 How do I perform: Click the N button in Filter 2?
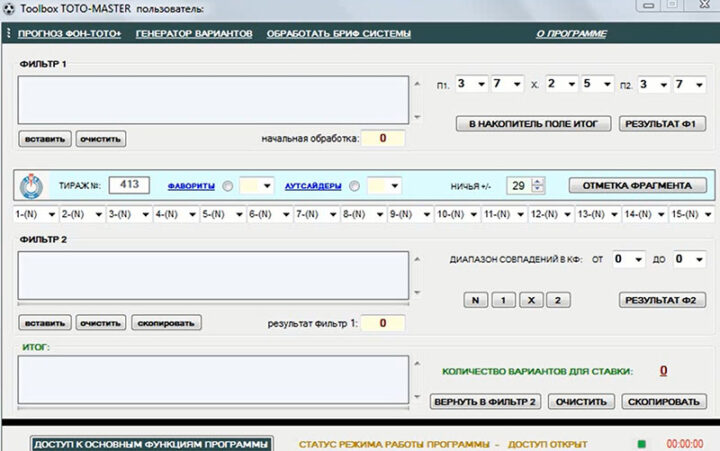pyautogui.click(x=475, y=299)
